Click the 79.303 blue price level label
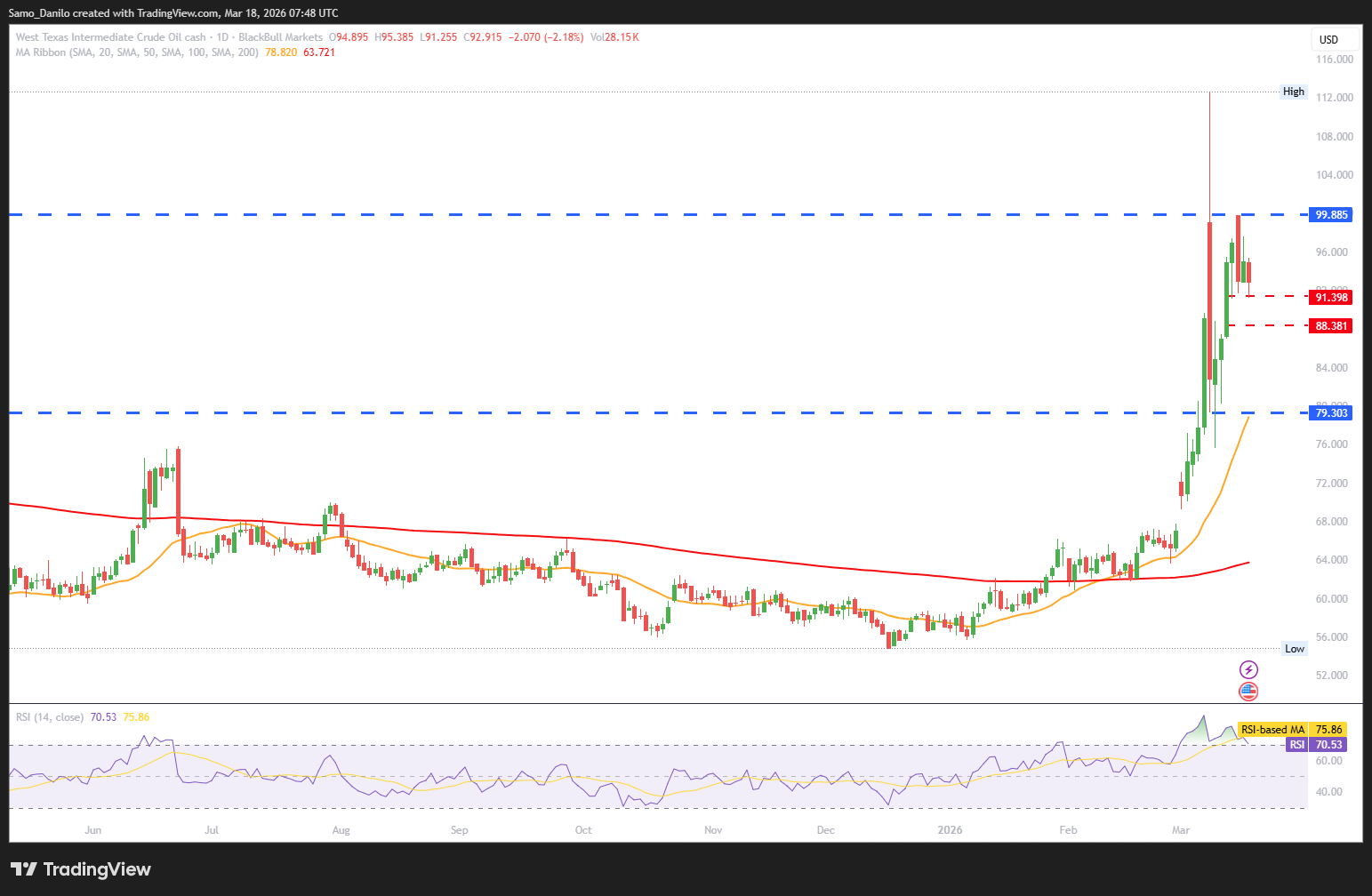The image size is (1372, 896). pos(1331,413)
